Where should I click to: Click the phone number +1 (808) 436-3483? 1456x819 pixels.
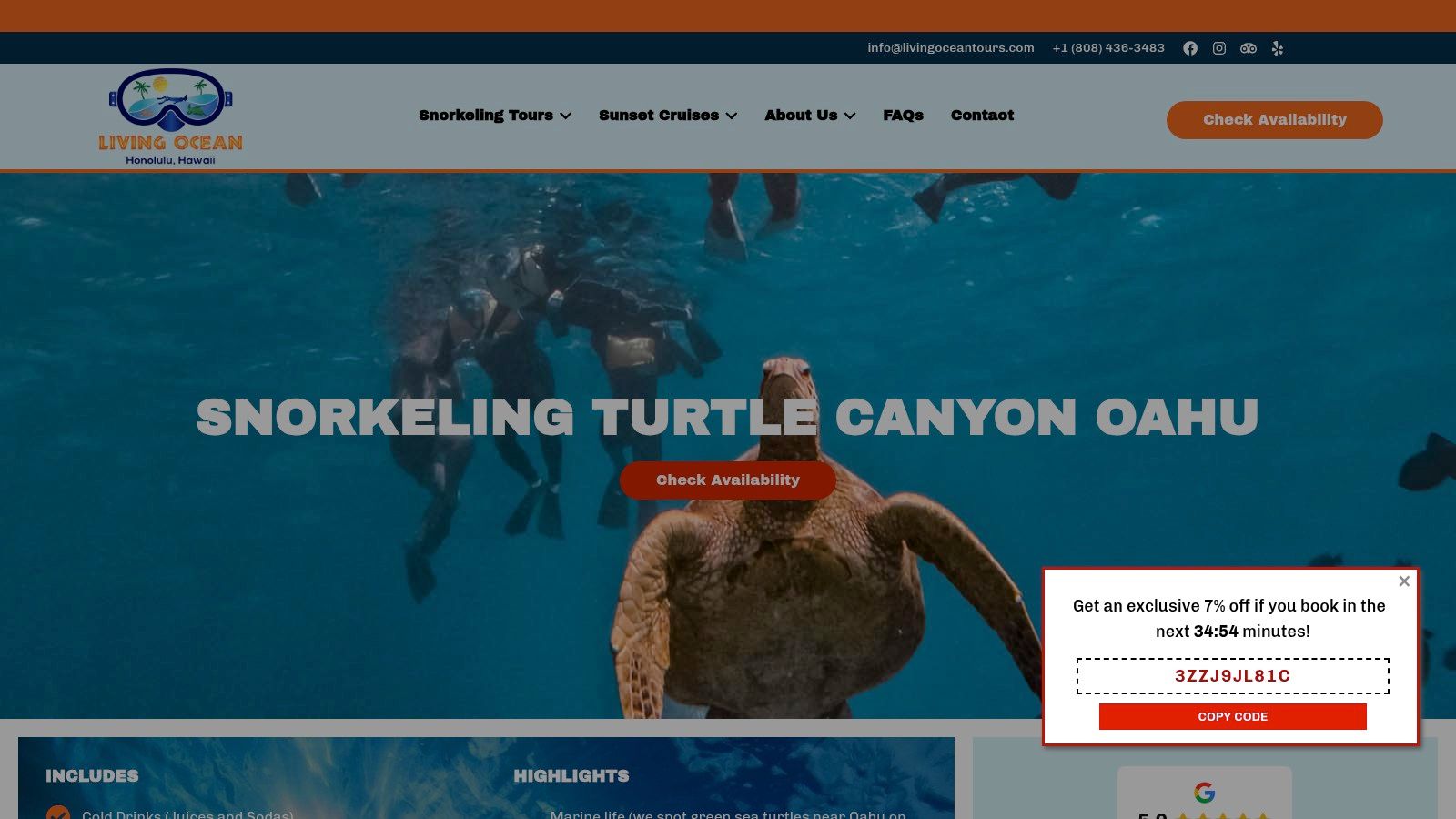pyautogui.click(x=1108, y=48)
